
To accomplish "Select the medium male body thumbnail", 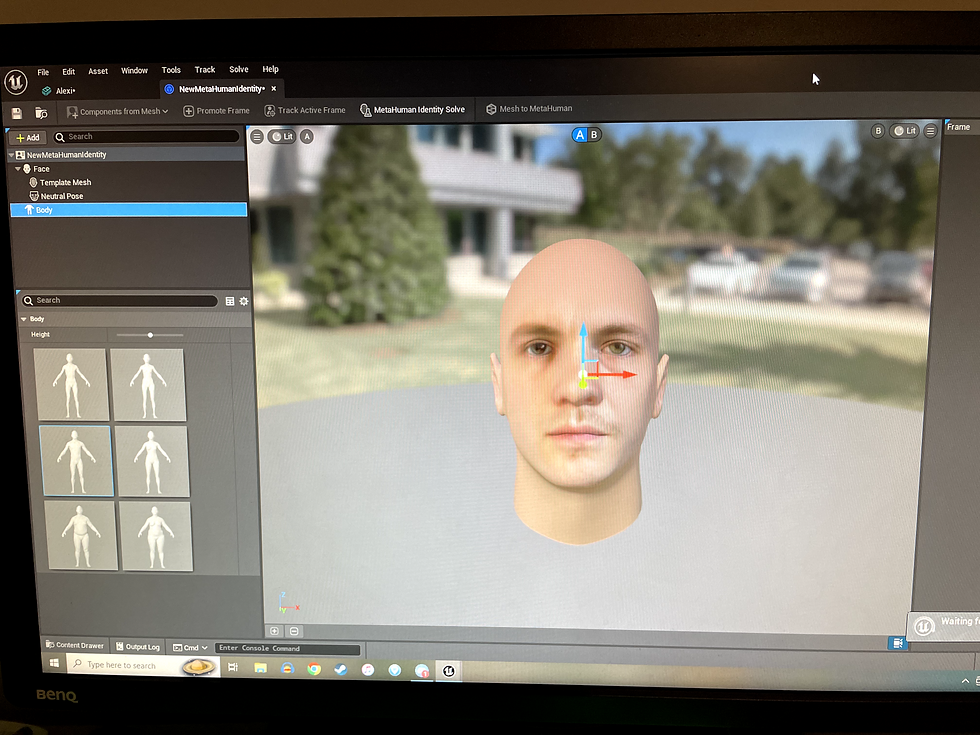I will (76, 461).
